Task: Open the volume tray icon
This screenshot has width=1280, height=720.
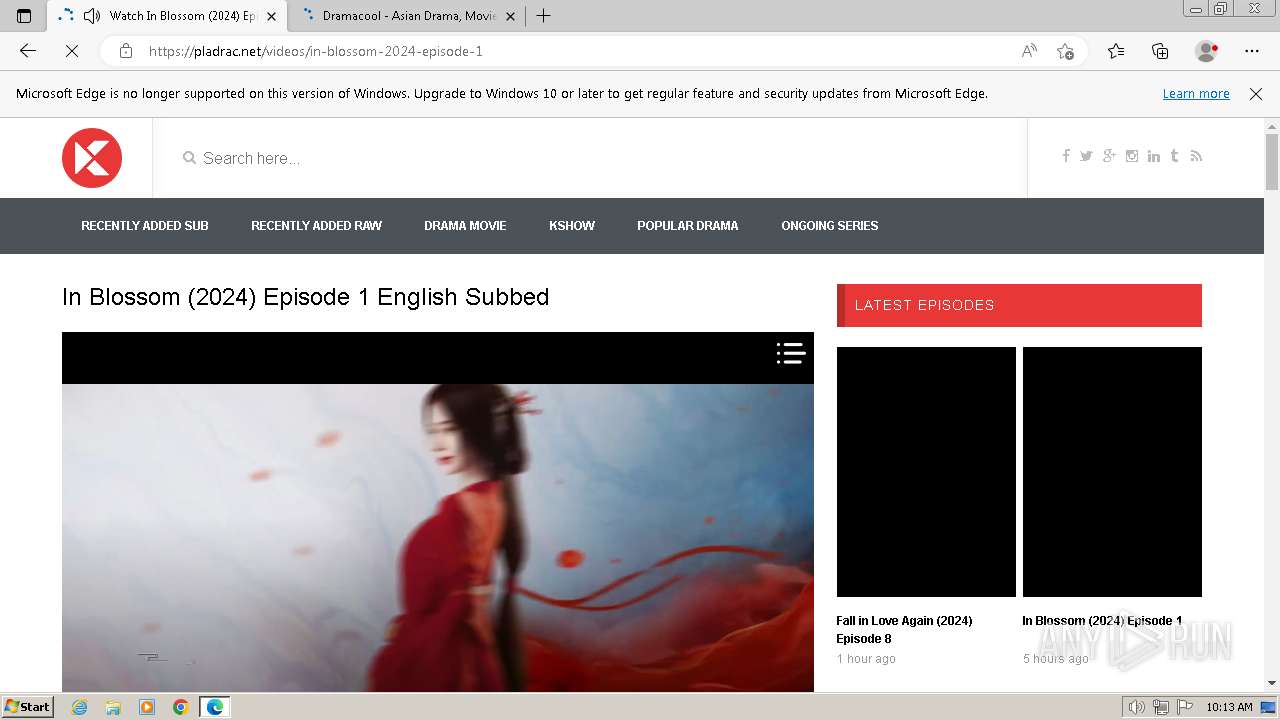Action: point(1137,707)
